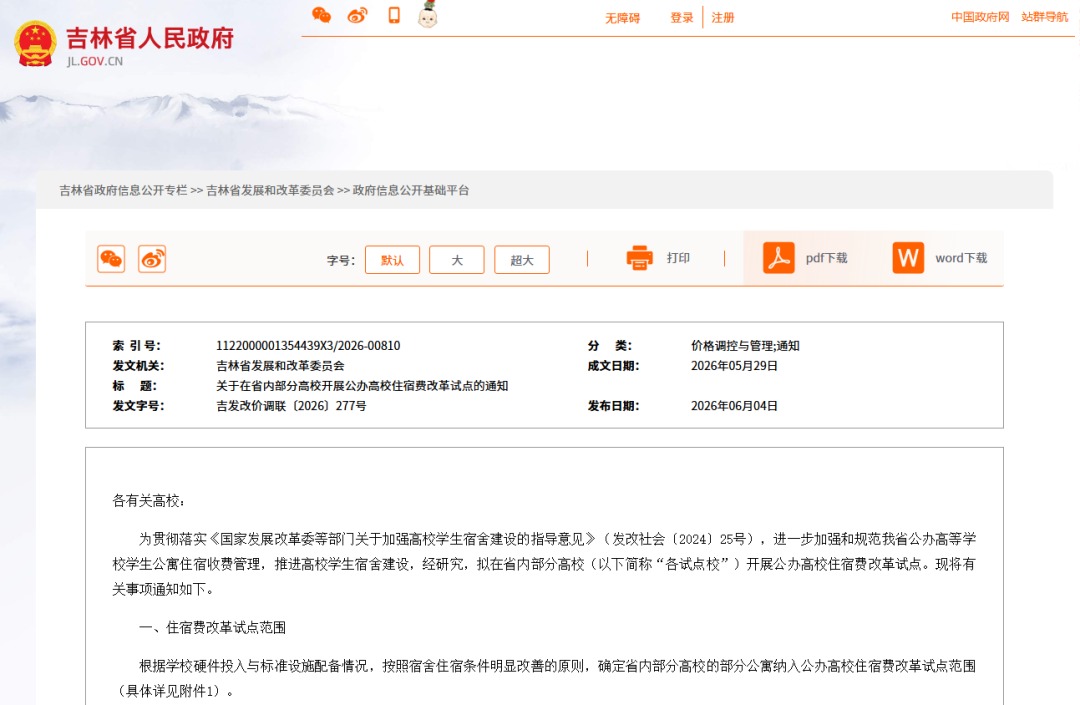Click 登录 to log in
The height and width of the screenshot is (705, 1080).
click(682, 18)
